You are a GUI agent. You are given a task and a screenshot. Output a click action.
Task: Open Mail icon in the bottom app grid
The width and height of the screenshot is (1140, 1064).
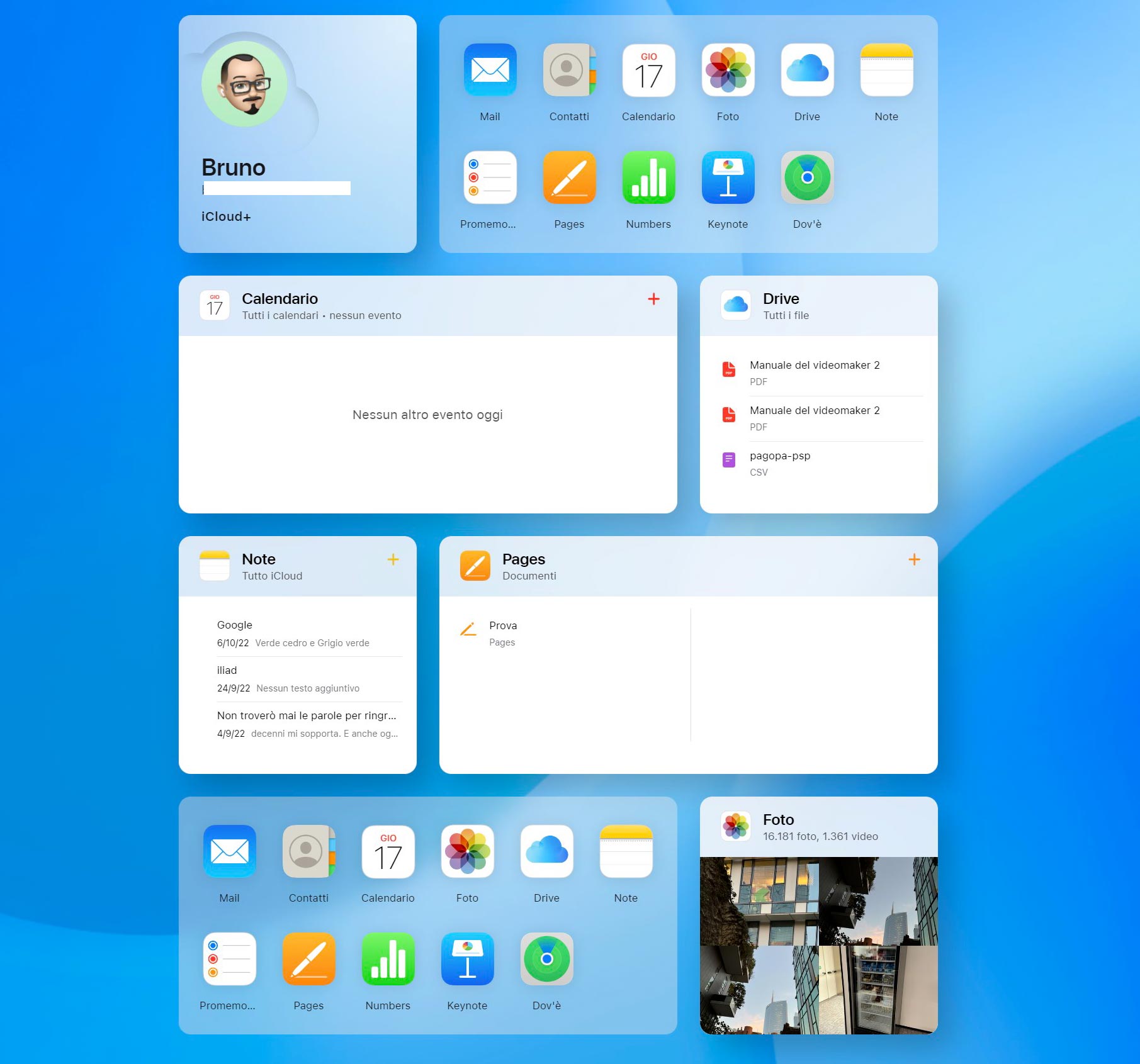pyautogui.click(x=229, y=851)
